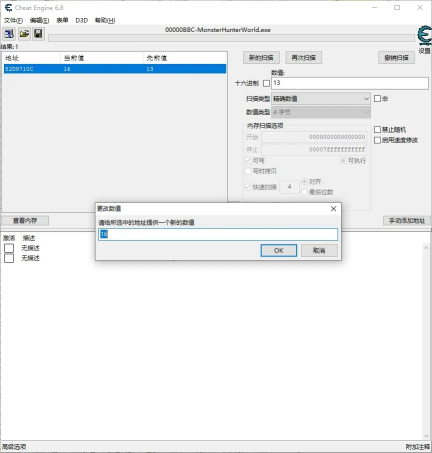Open the scan type dropdown
The height and width of the screenshot is (453, 432).
click(321, 99)
